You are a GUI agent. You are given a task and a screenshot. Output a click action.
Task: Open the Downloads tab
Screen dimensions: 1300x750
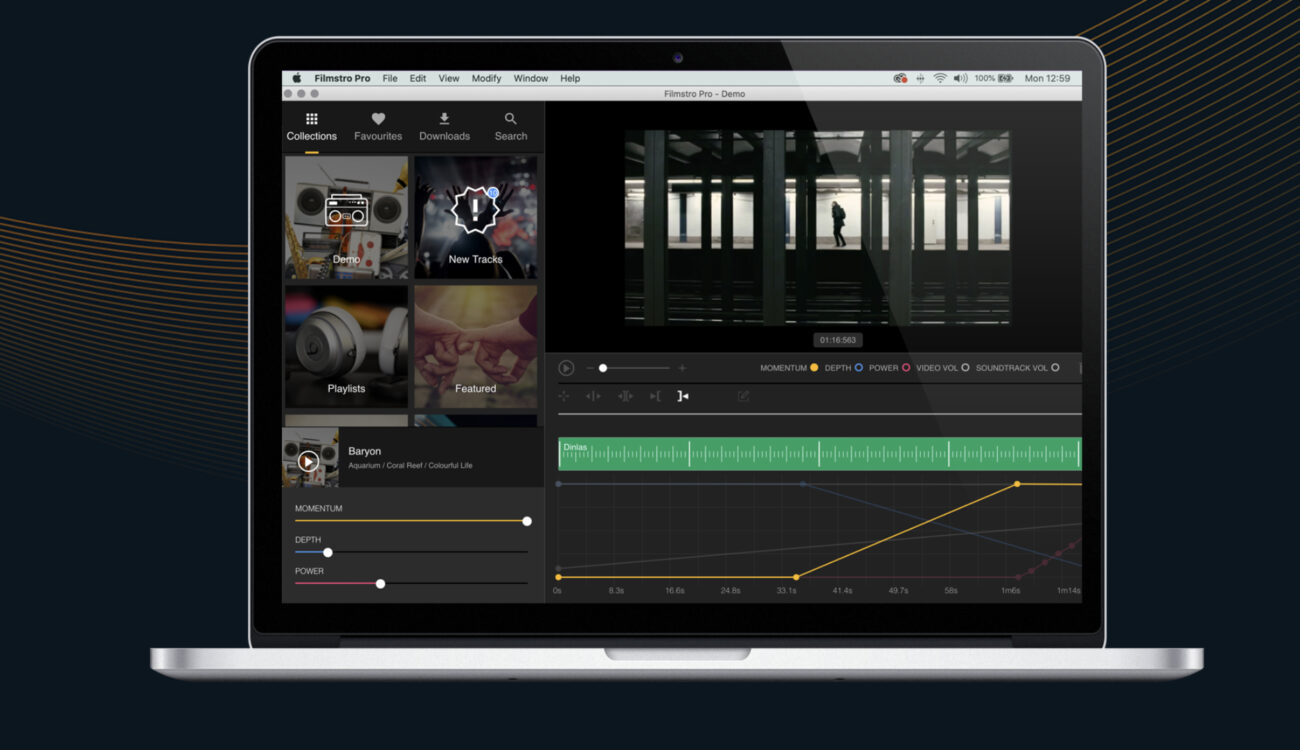(x=444, y=127)
